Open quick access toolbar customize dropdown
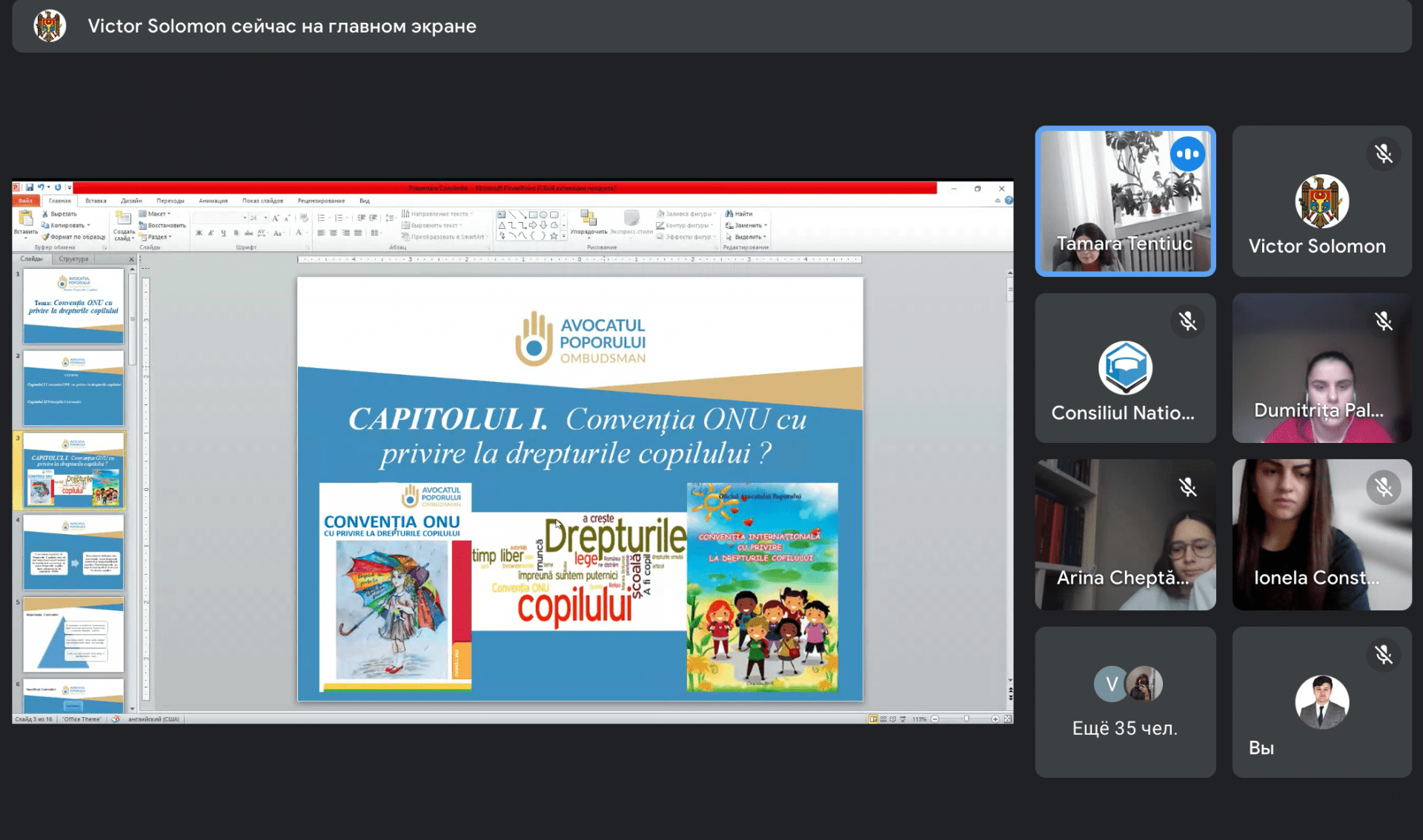 [x=69, y=187]
